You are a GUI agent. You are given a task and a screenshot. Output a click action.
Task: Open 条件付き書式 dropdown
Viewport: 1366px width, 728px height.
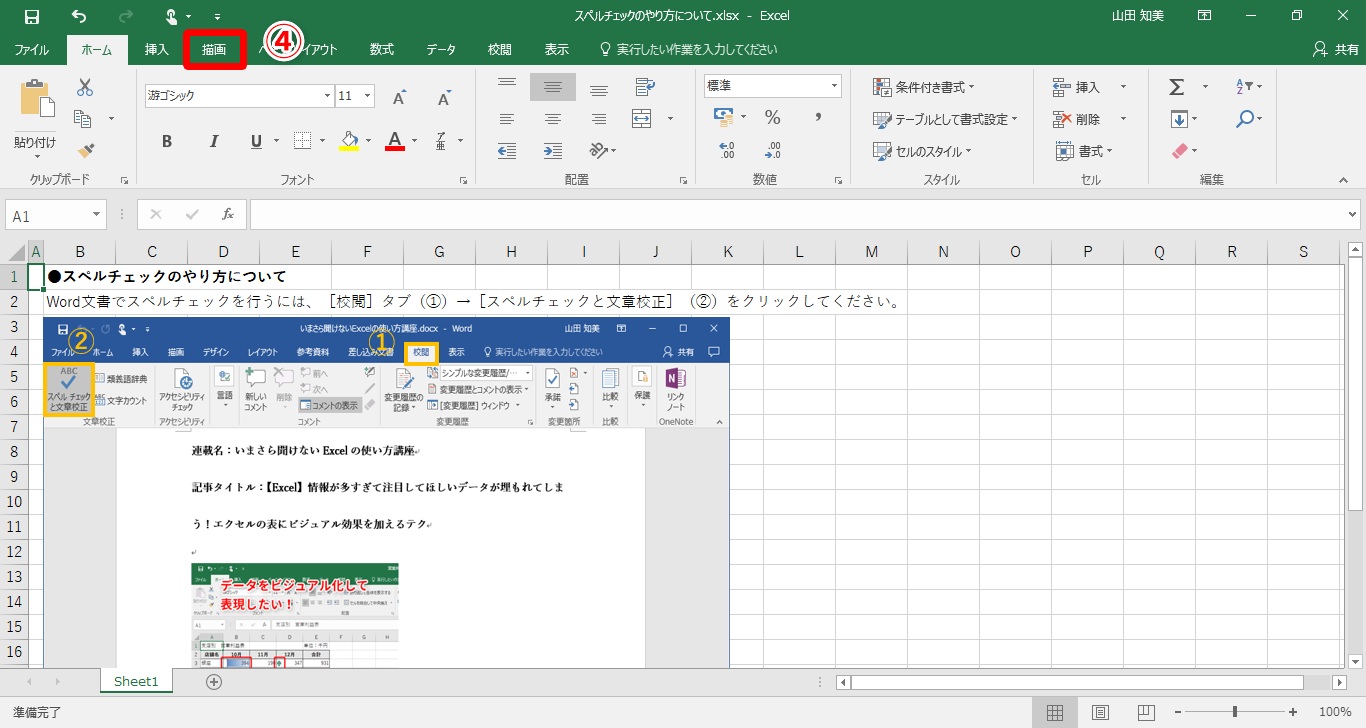pos(924,87)
